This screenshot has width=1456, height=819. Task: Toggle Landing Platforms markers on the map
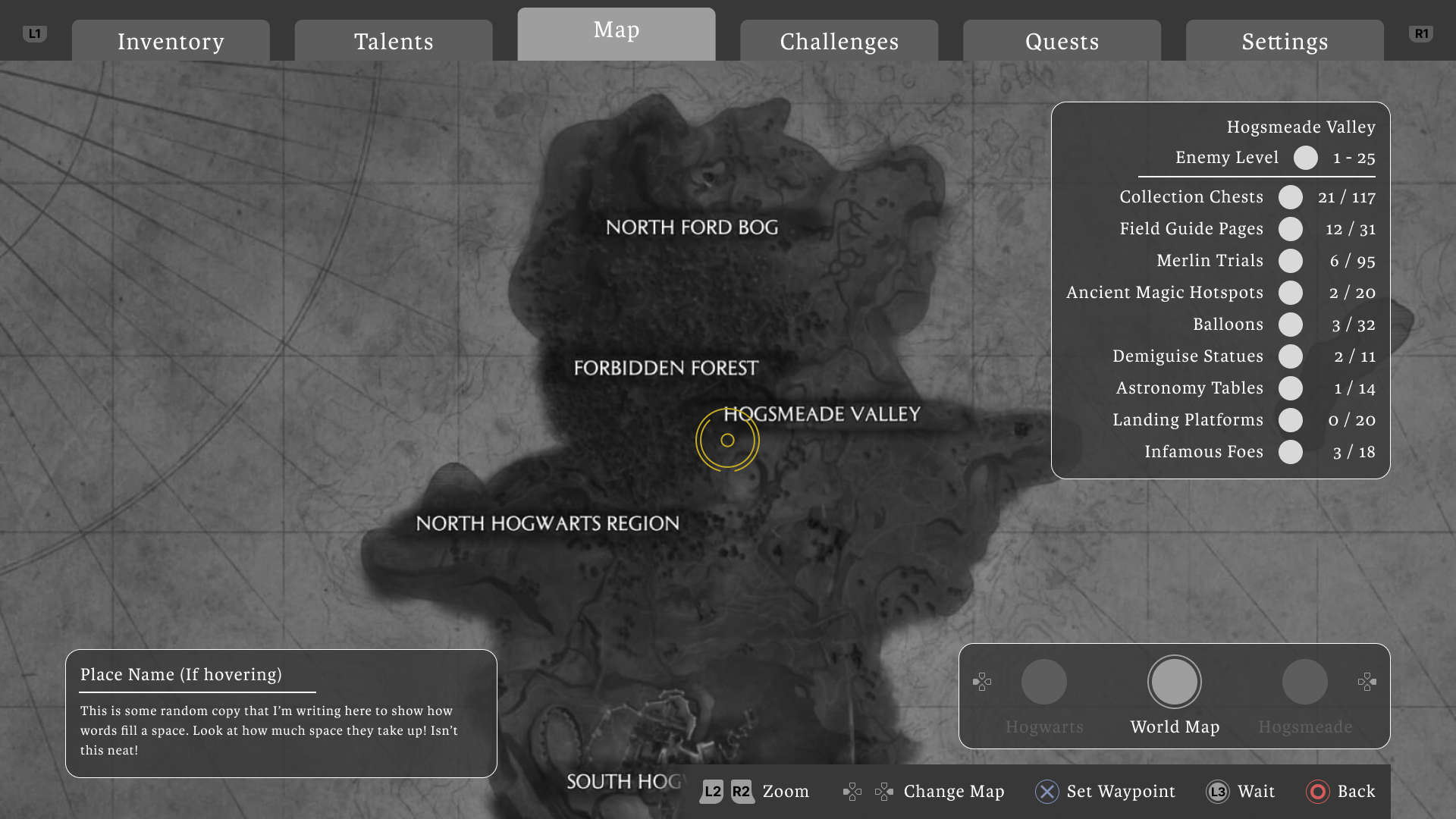coord(1291,420)
